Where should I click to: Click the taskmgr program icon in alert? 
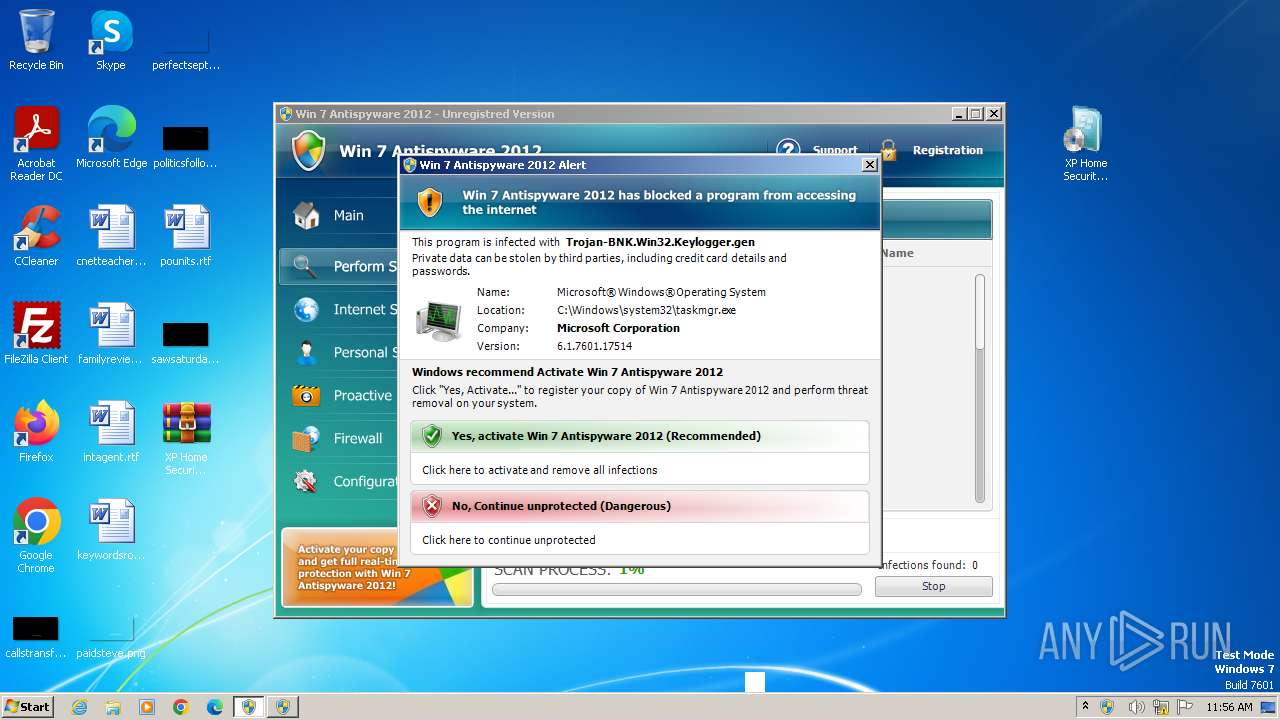tap(438, 320)
